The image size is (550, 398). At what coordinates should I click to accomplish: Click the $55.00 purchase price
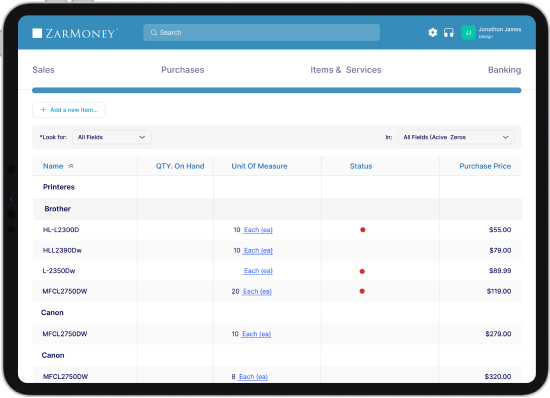click(x=500, y=230)
